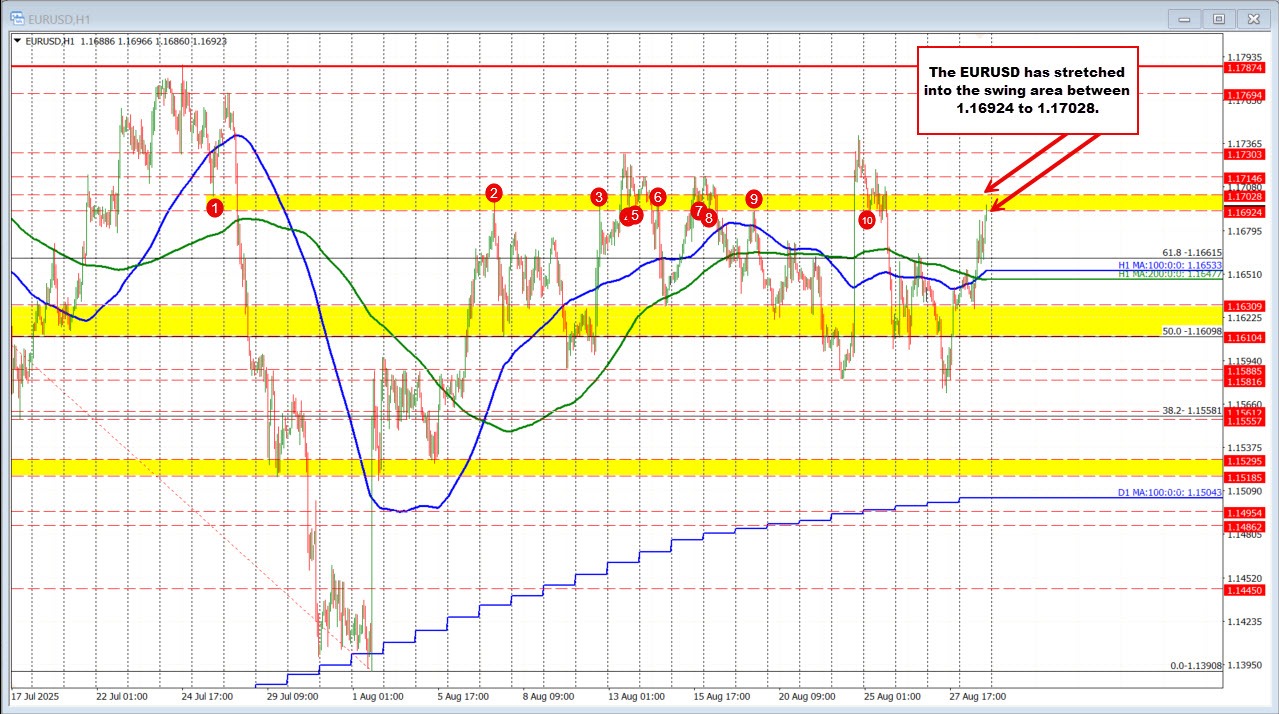Select the 1.17303 price level label
Image resolution: width=1279 pixels, height=714 pixels.
pyautogui.click(x=1244, y=154)
